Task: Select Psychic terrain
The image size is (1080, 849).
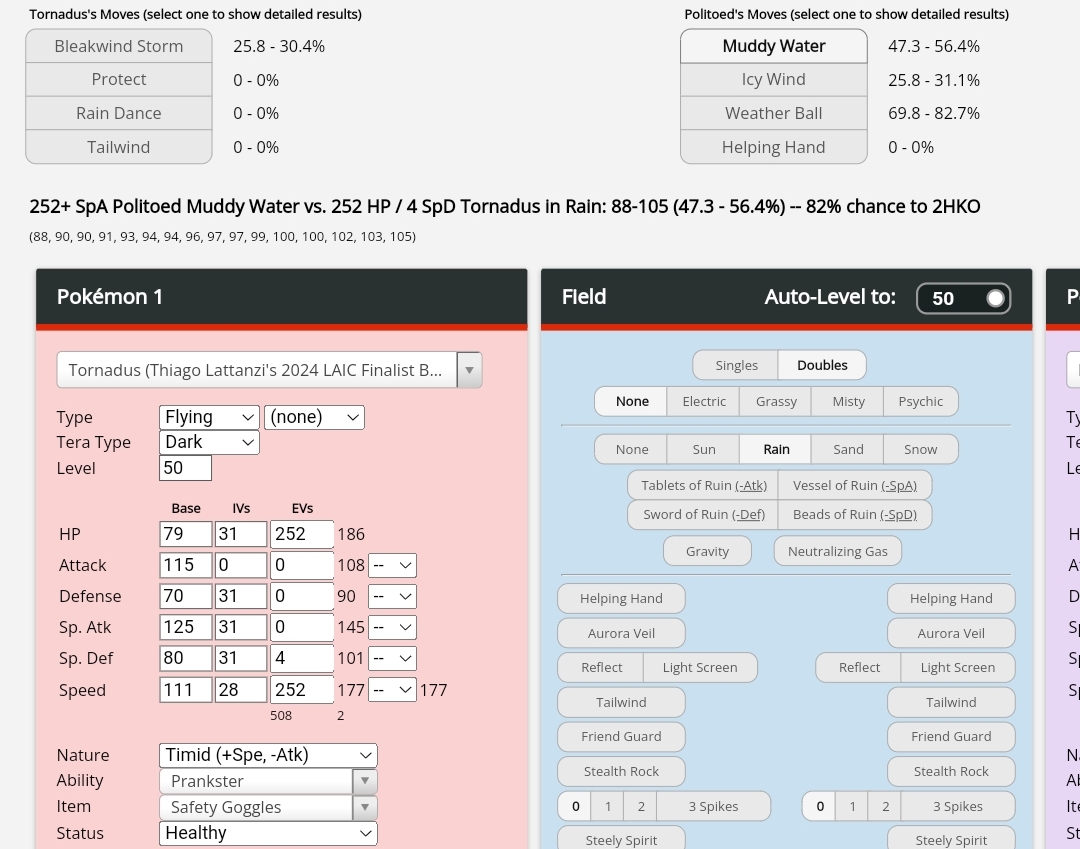Action: (x=920, y=401)
